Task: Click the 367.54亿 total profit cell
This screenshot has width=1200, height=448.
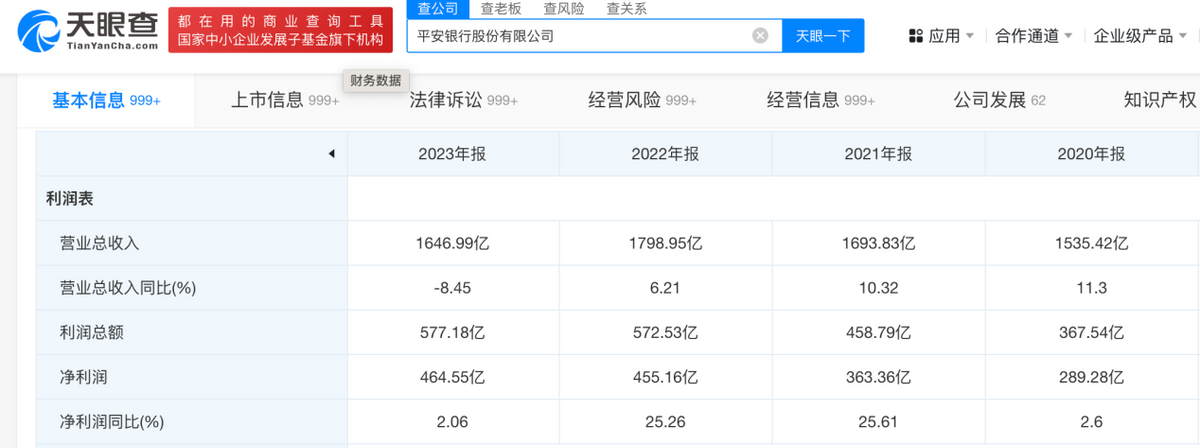Action: pyautogui.click(x=1092, y=332)
